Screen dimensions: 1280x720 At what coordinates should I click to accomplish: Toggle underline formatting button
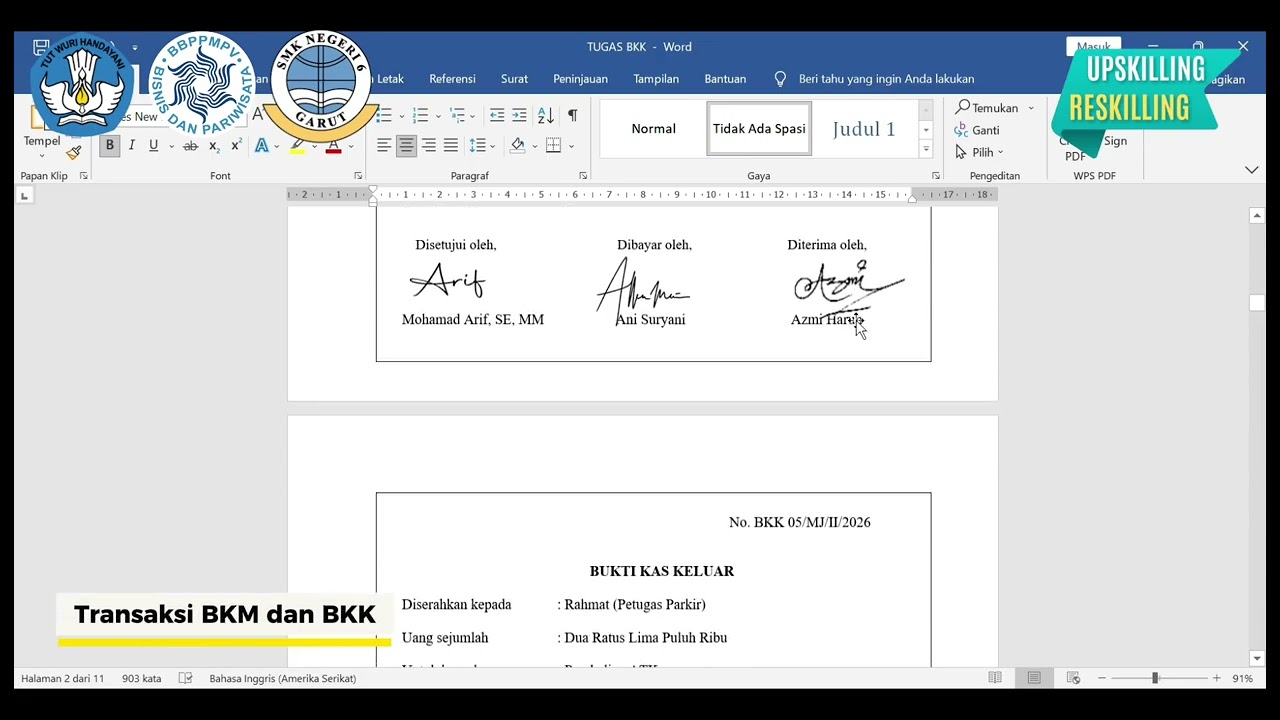(153, 146)
